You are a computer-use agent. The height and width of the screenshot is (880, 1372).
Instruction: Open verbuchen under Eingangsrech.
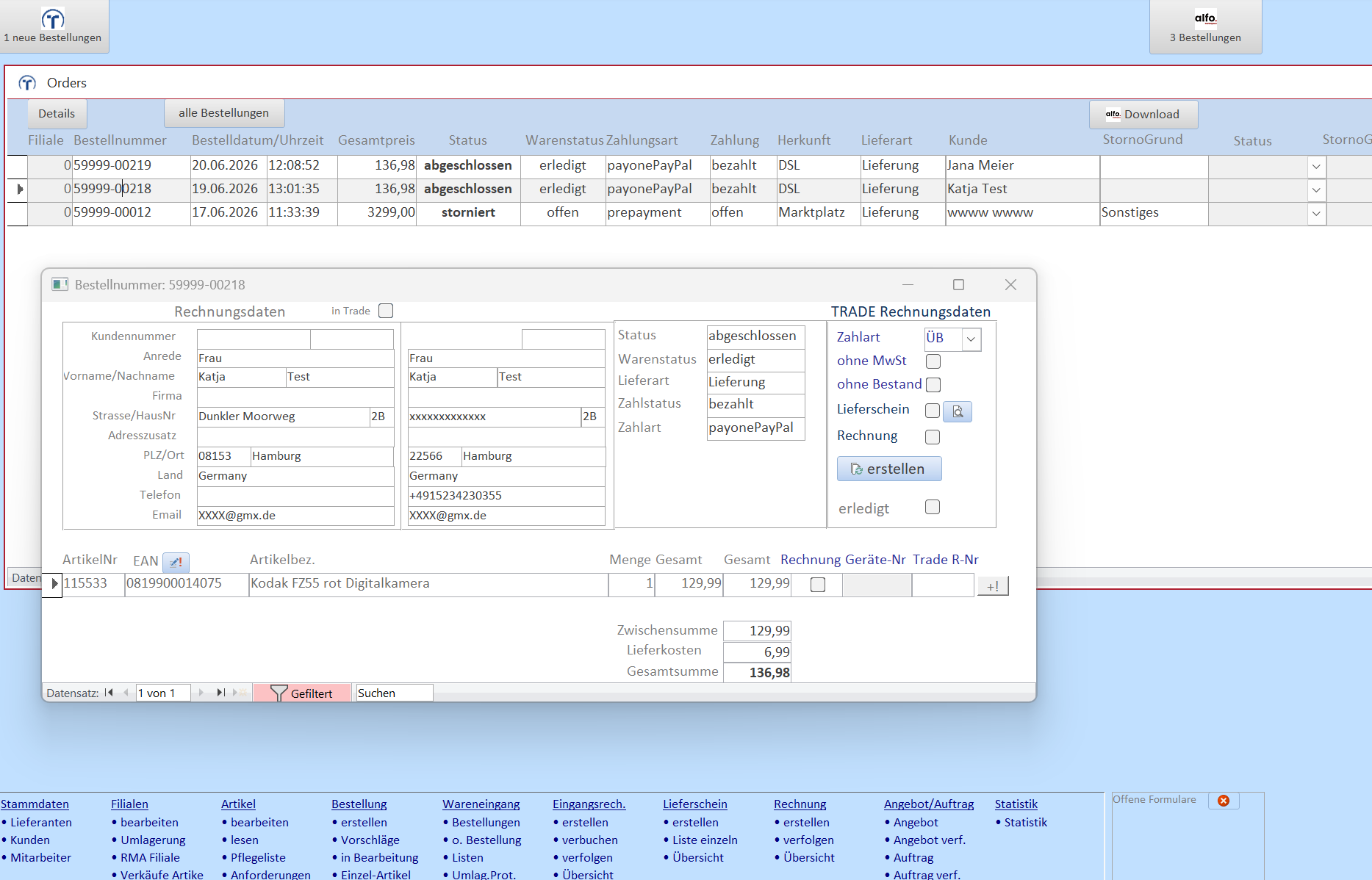coord(589,840)
